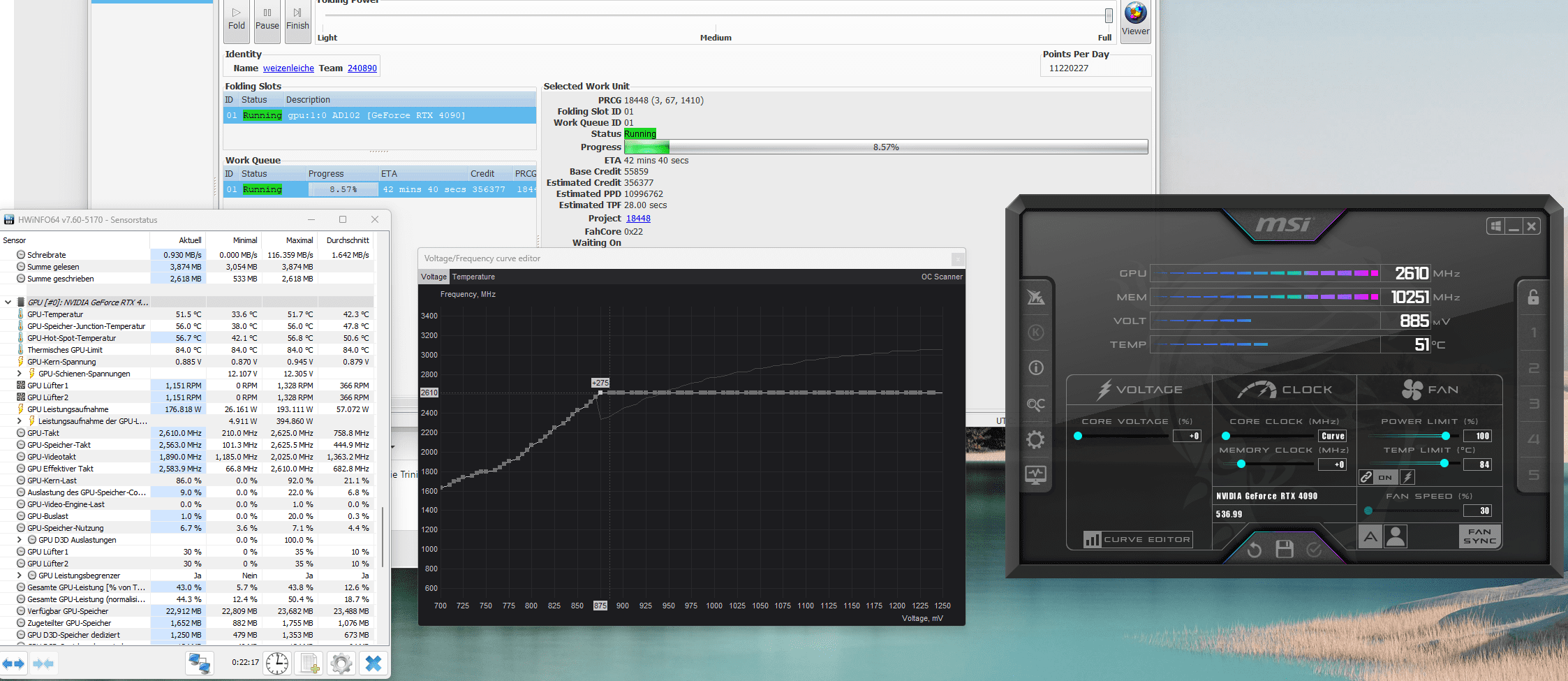Click the Temp Limit slider handle
This screenshot has width=1568, height=681.
tap(1444, 464)
